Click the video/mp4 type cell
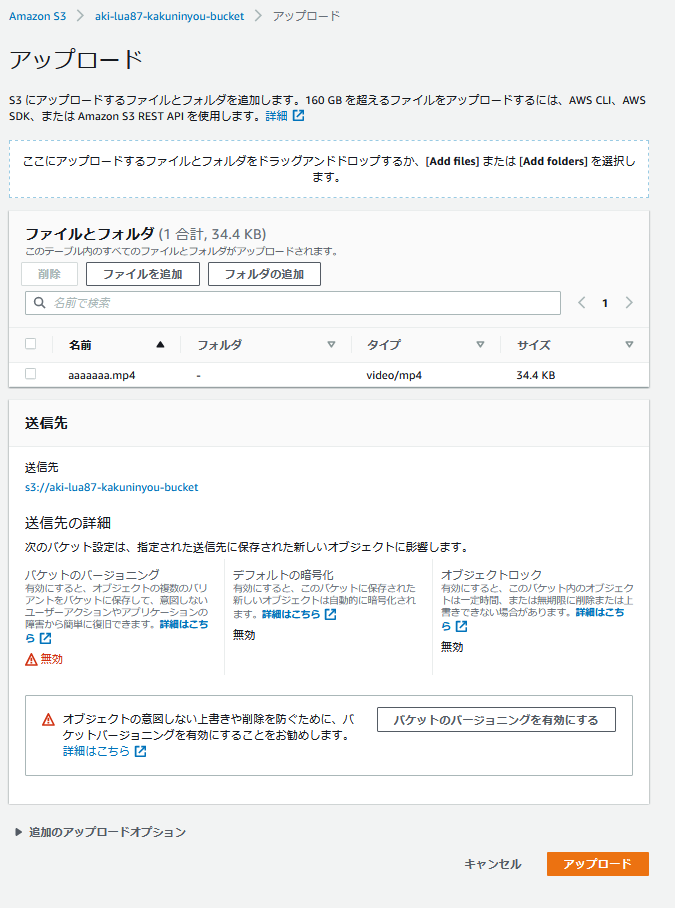This screenshot has width=675, height=908. pos(394,375)
